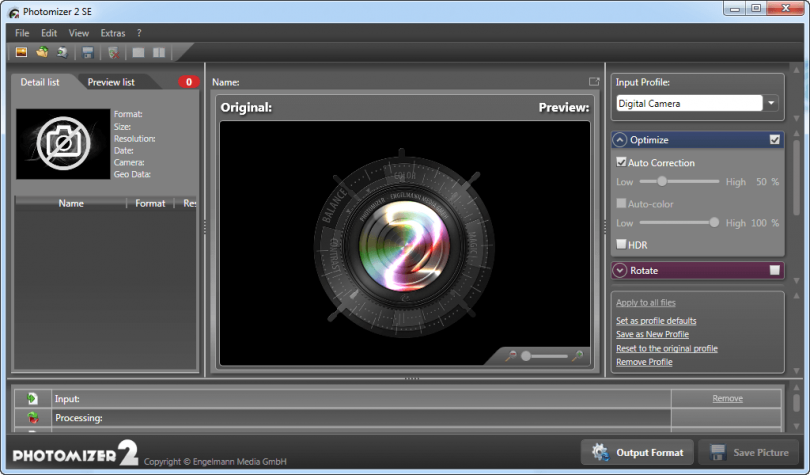Uncheck the Auto Correction checkbox
810x475 pixels.
pyautogui.click(x=621, y=162)
